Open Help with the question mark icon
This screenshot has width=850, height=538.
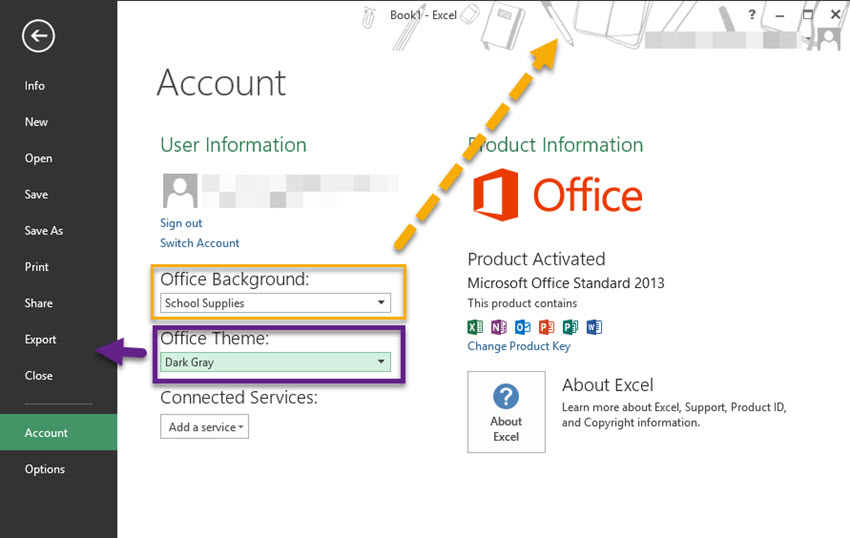(751, 15)
